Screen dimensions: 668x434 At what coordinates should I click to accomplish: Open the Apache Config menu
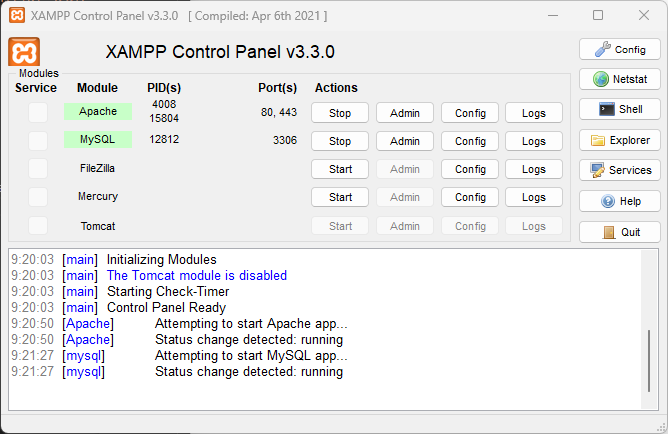click(470, 113)
